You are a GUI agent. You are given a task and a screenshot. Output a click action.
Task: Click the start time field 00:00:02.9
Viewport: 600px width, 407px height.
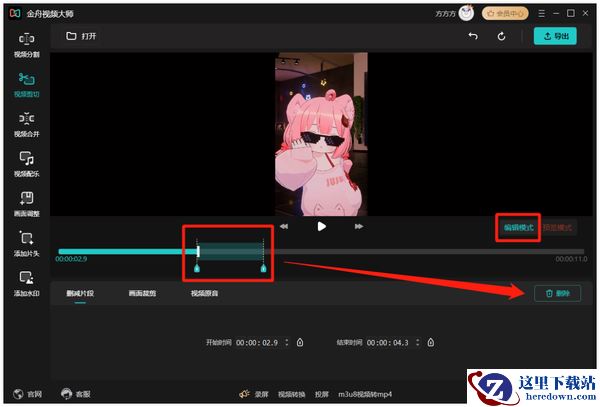[x=257, y=342]
